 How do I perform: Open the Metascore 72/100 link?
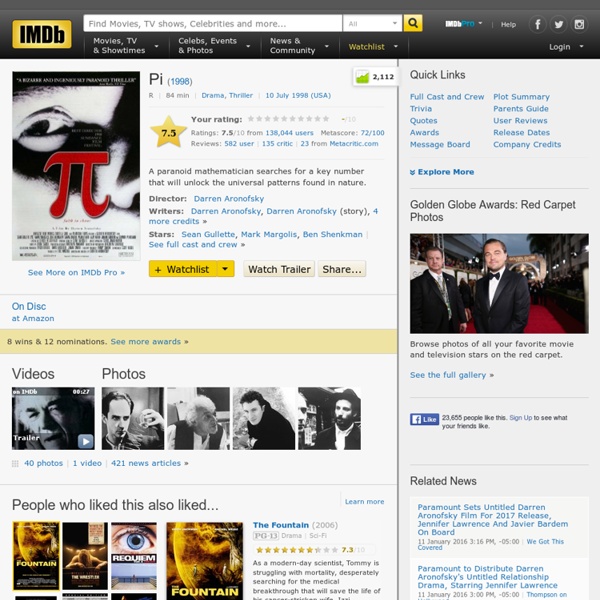(x=372, y=133)
